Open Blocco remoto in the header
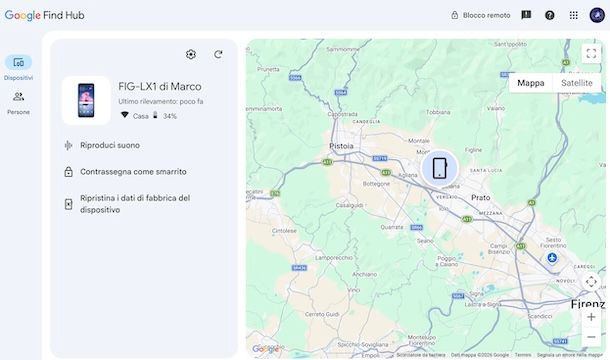 point(480,15)
